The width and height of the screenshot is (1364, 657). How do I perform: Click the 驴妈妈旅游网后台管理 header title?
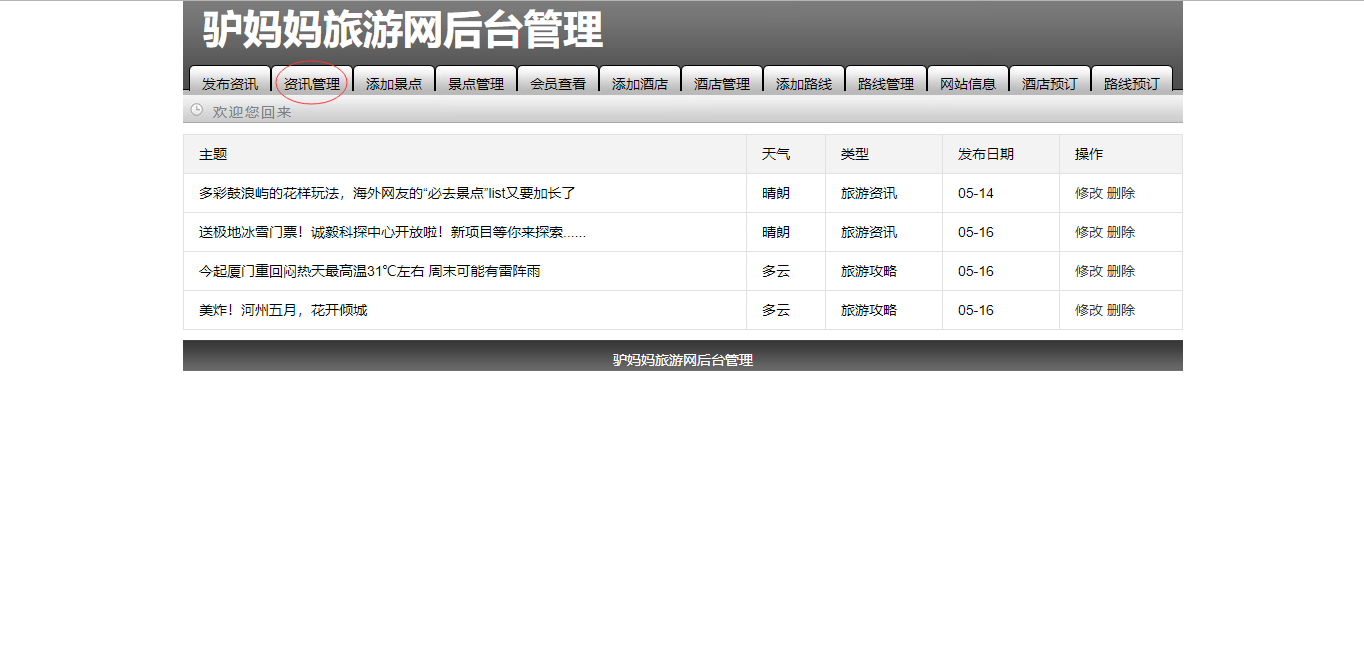[x=403, y=30]
